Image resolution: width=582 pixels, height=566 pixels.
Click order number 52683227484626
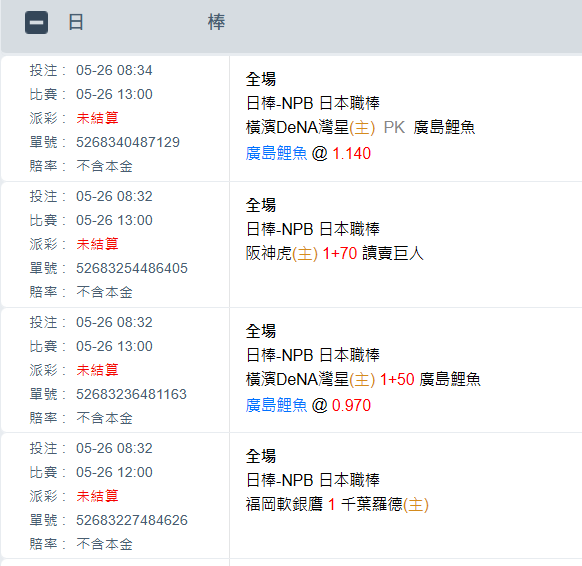[132, 520]
